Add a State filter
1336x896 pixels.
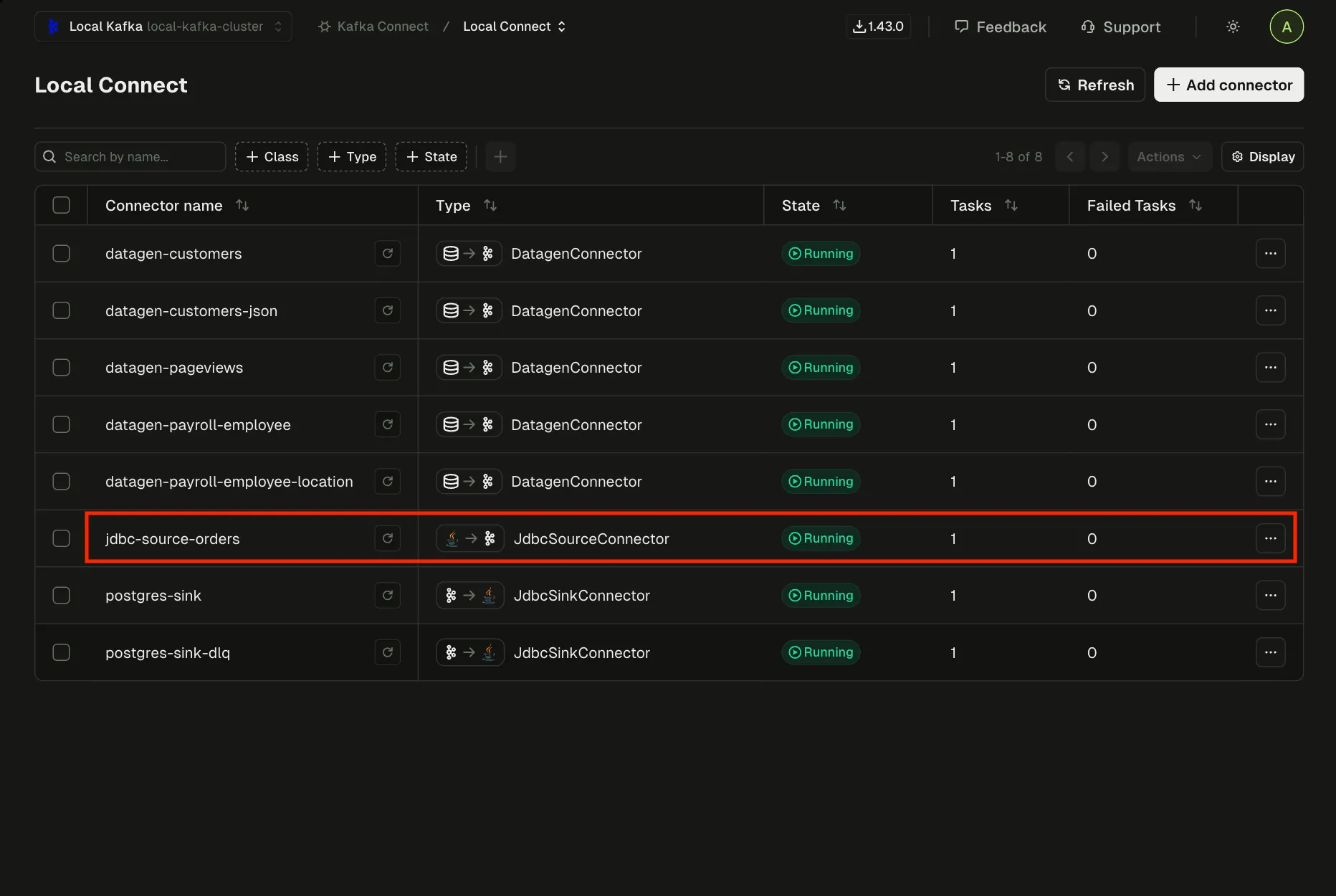pyautogui.click(x=430, y=156)
